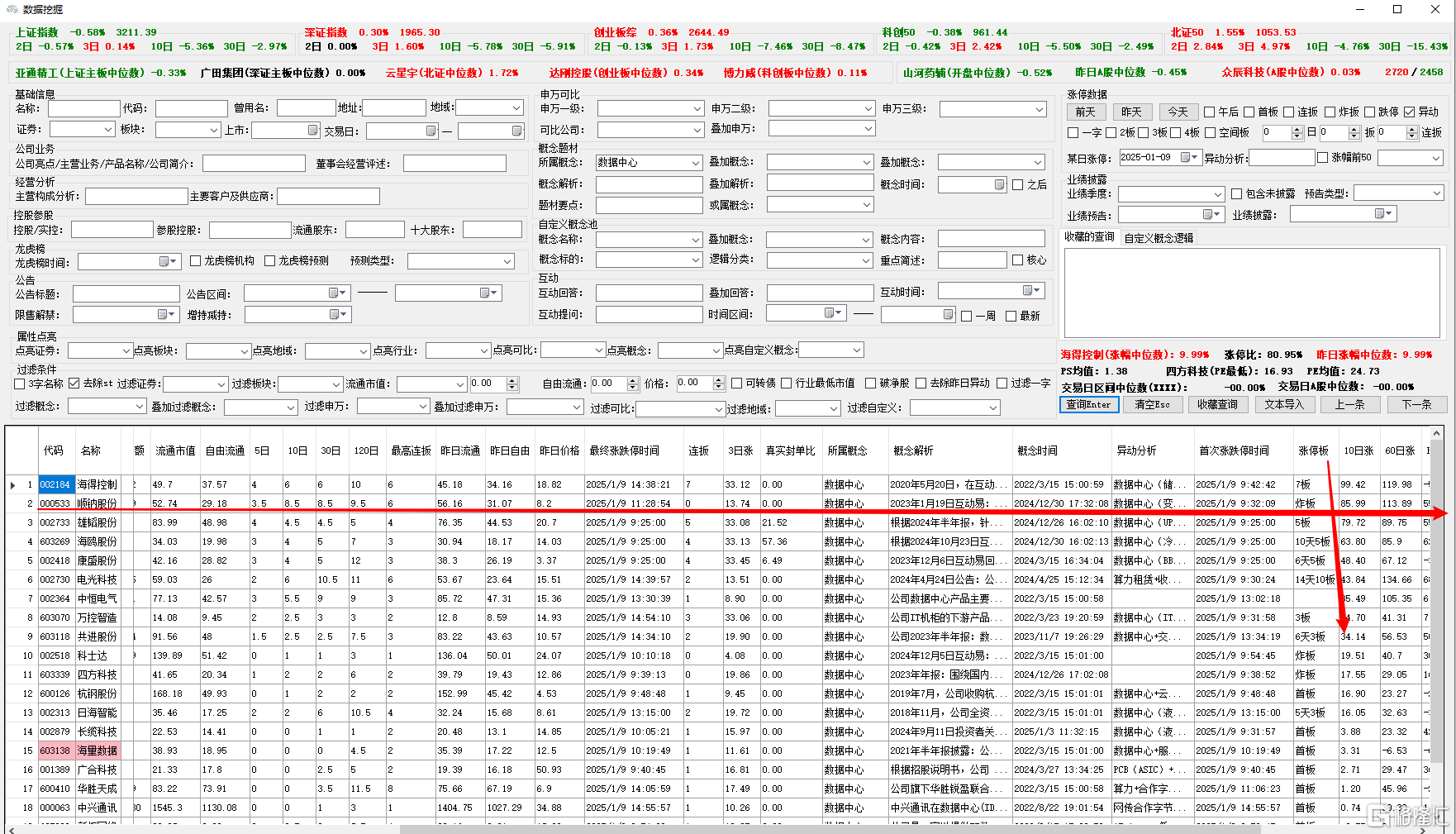Enable the 龙虎榜机构 checkbox
The height and width of the screenshot is (834, 1456).
pyautogui.click(x=196, y=260)
